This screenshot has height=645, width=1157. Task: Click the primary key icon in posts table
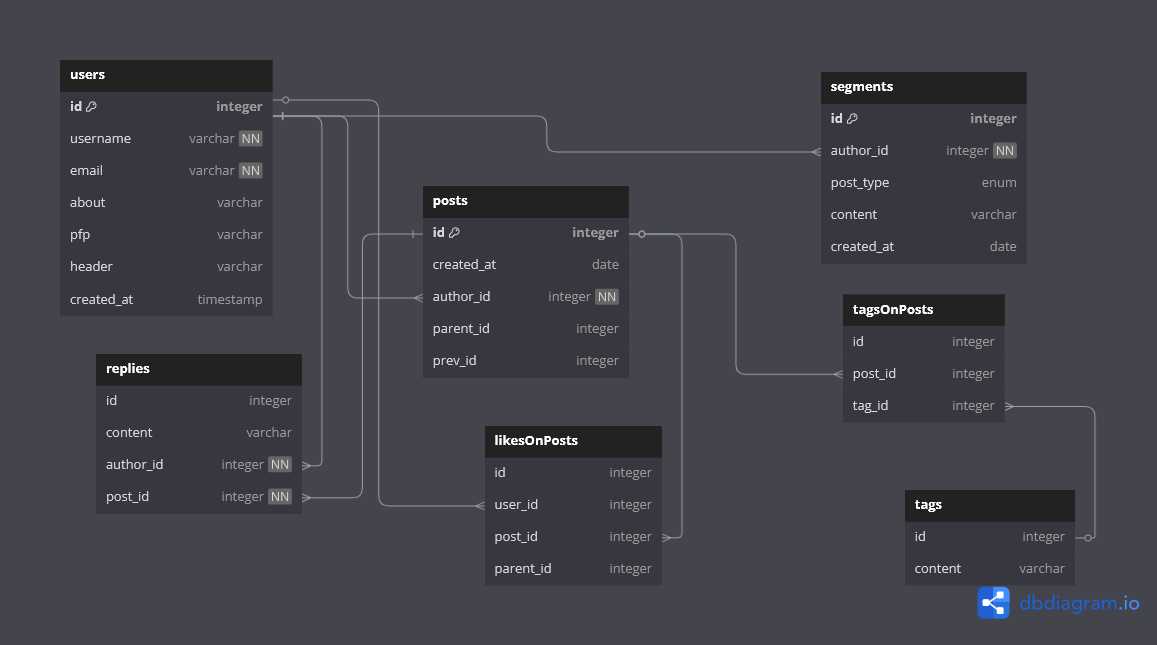coord(454,233)
